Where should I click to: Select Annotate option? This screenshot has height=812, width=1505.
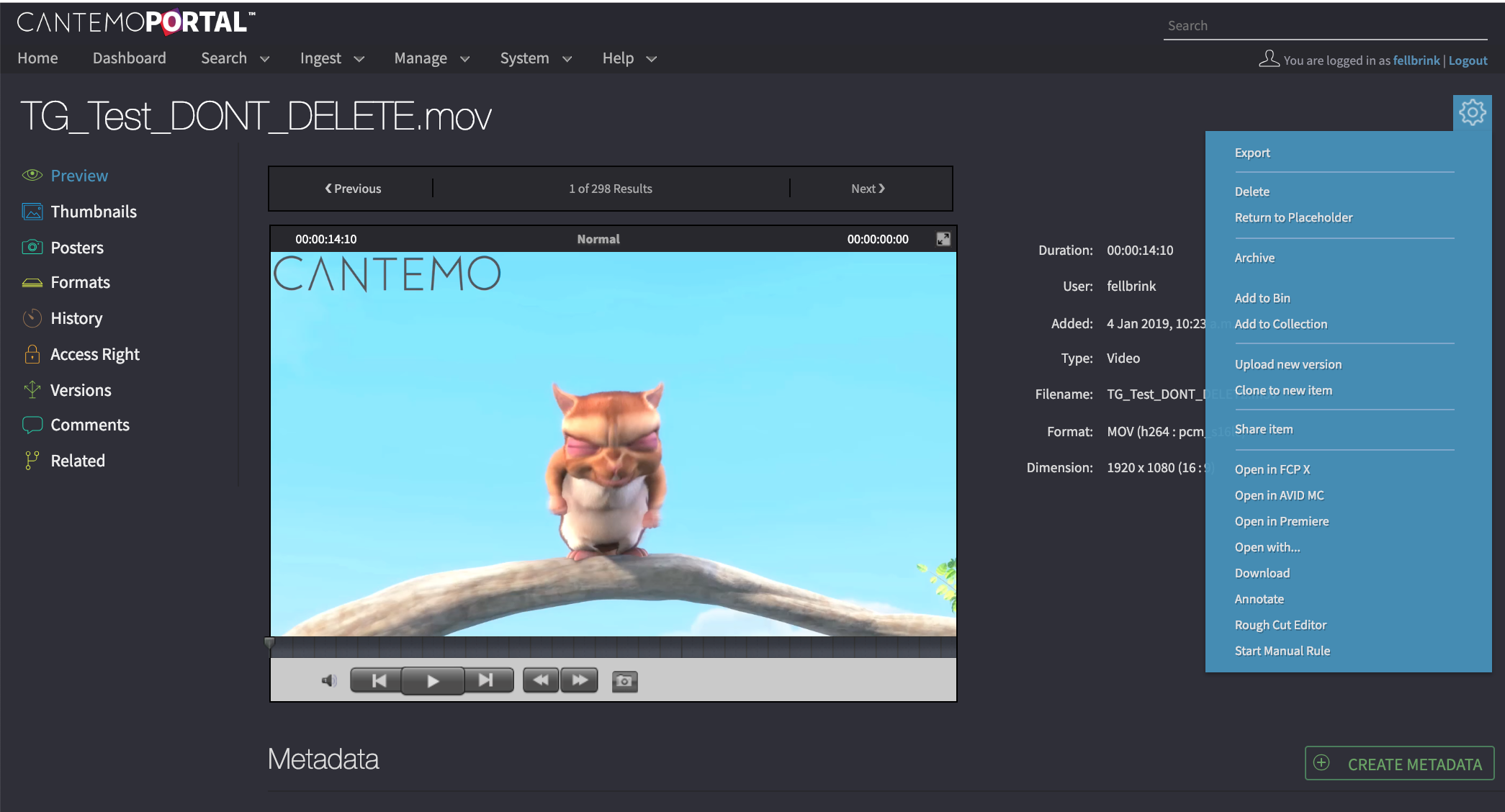tap(1259, 599)
